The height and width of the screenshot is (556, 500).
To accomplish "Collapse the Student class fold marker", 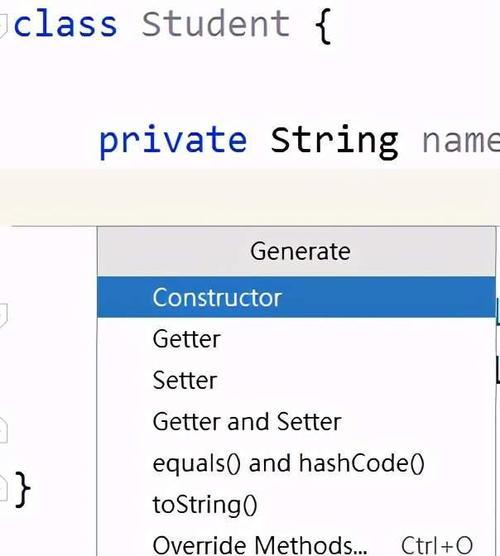I will pos(2,26).
